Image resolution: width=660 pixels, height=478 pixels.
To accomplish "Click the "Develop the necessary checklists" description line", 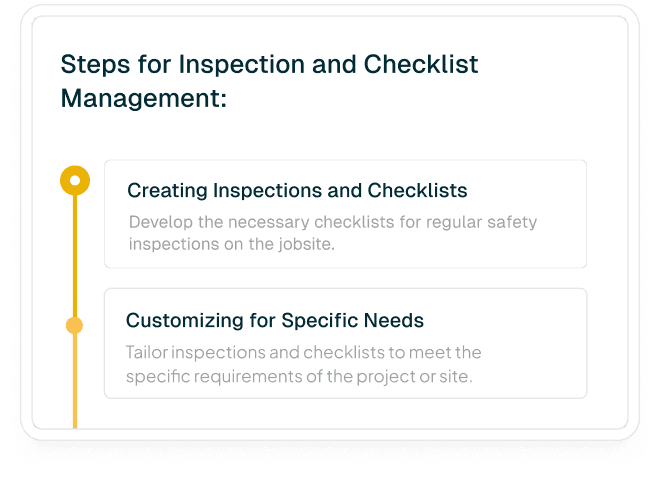I will [x=332, y=221].
